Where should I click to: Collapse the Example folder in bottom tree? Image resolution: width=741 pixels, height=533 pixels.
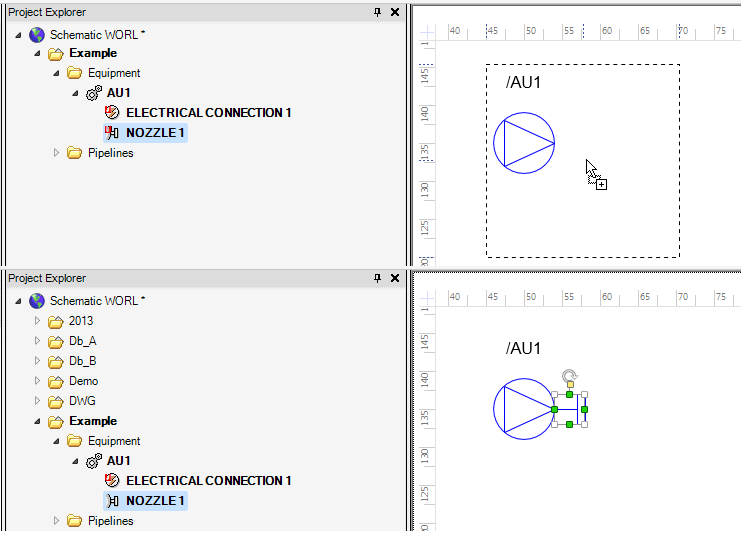[37, 421]
